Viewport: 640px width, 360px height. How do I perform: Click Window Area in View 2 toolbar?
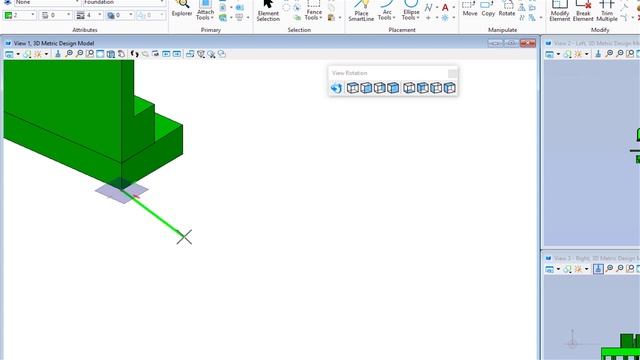(x=630, y=54)
